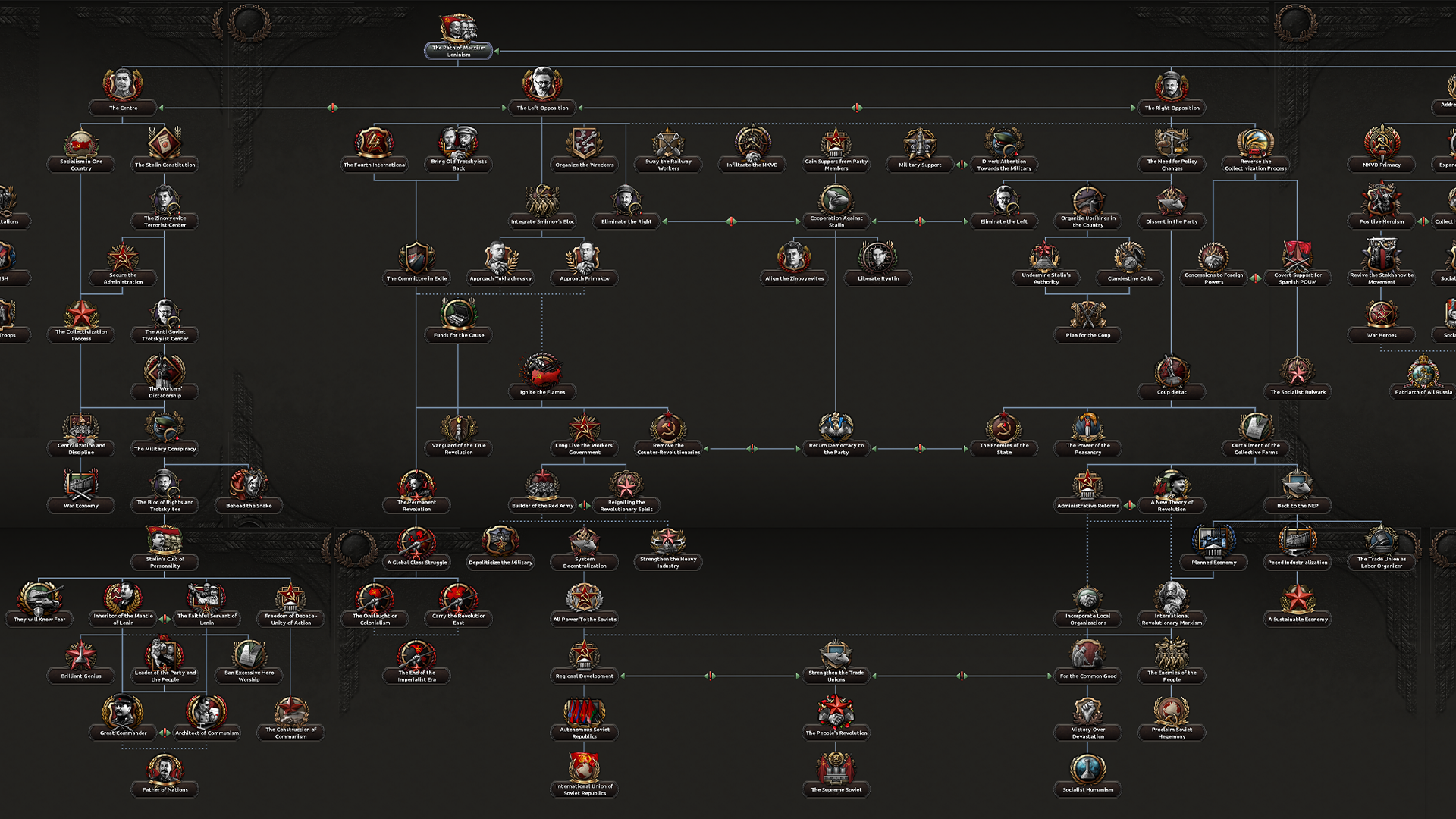This screenshot has width=1456, height=819.
Task: Pick The Right Opposition focus icon
Action: [1172, 86]
